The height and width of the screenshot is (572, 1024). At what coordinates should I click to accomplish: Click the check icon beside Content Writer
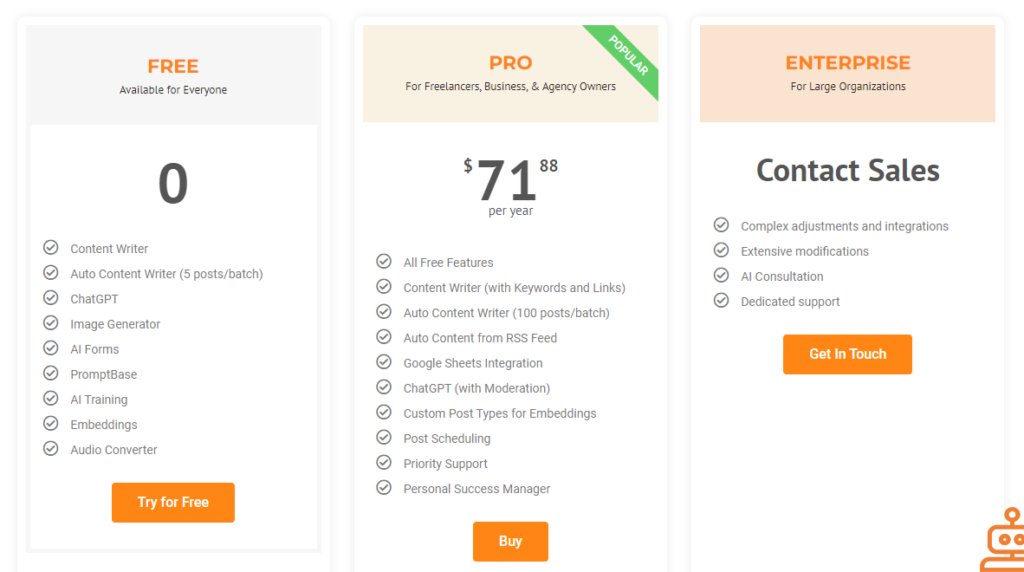pyautogui.click(x=51, y=247)
